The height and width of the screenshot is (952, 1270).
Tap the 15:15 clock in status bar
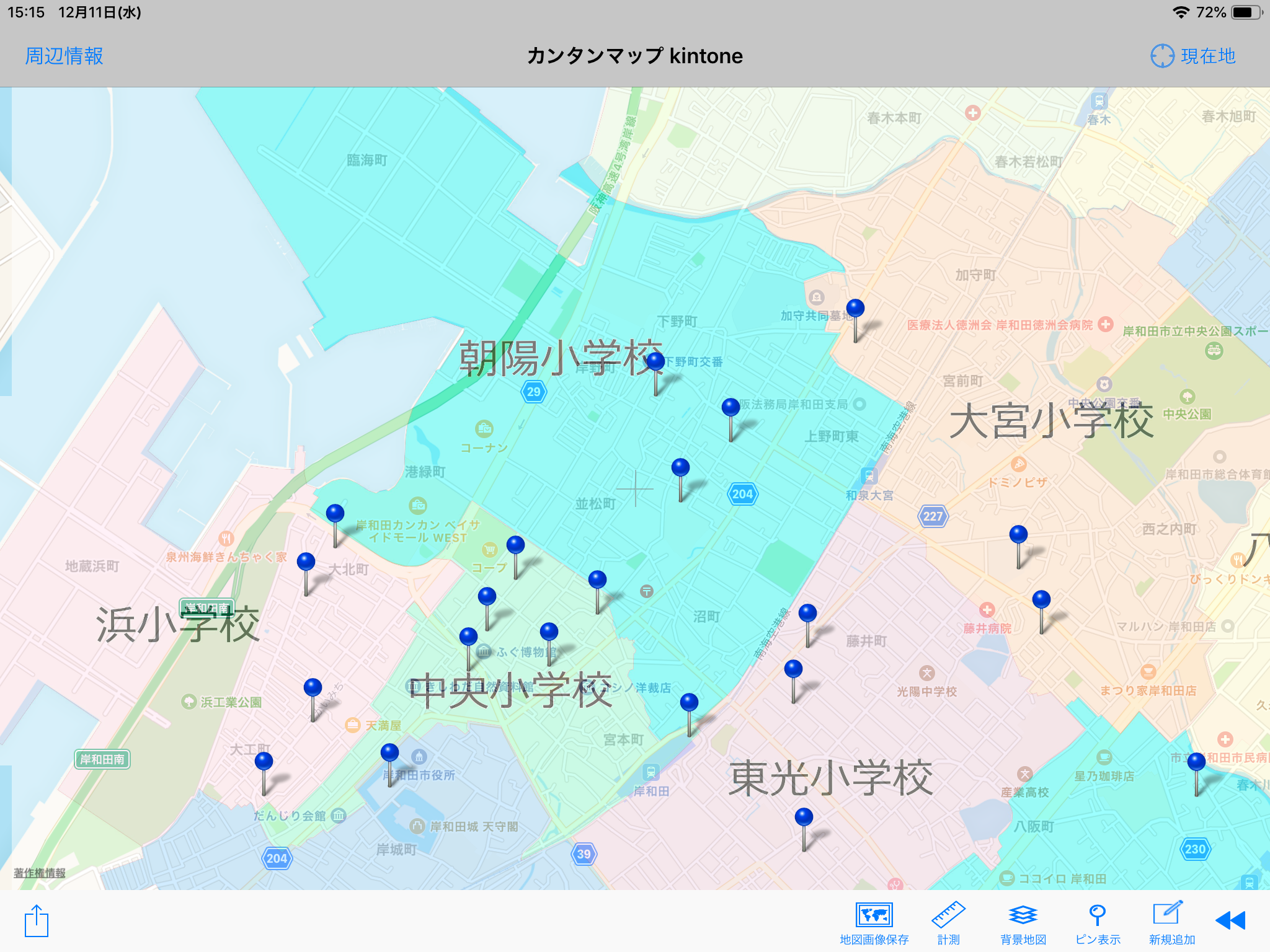26,12
